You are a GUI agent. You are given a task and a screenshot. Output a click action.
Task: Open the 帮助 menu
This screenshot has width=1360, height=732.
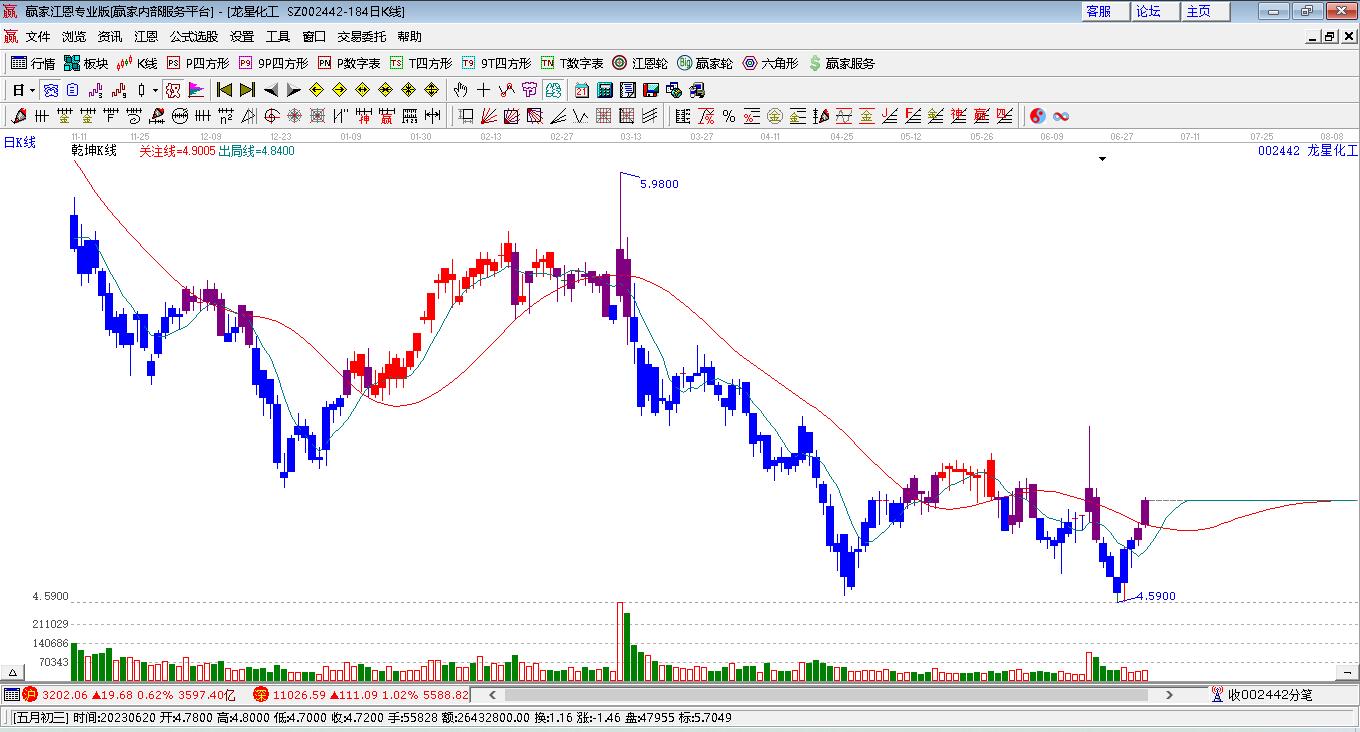click(410, 37)
